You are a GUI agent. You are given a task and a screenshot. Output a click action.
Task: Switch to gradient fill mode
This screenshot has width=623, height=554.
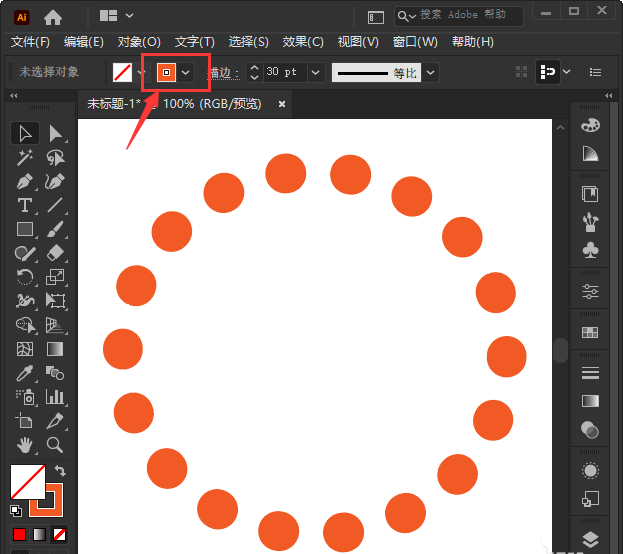click(39, 534)
